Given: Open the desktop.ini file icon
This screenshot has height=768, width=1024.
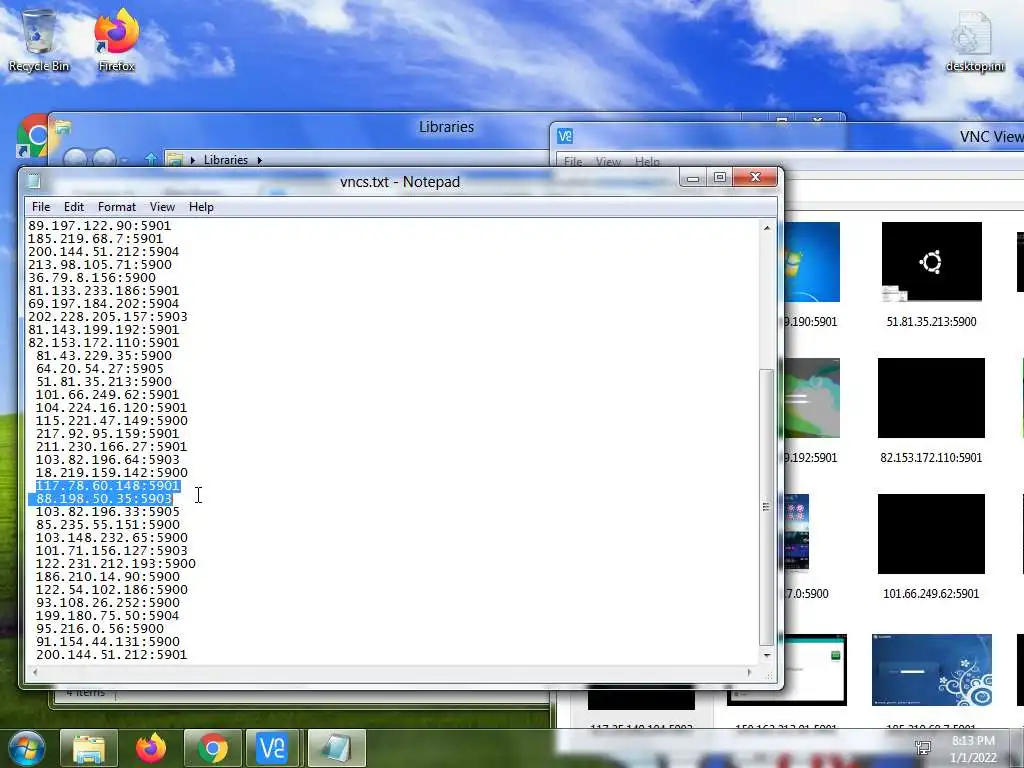Looking at the screenshot, I should point(974,40).
